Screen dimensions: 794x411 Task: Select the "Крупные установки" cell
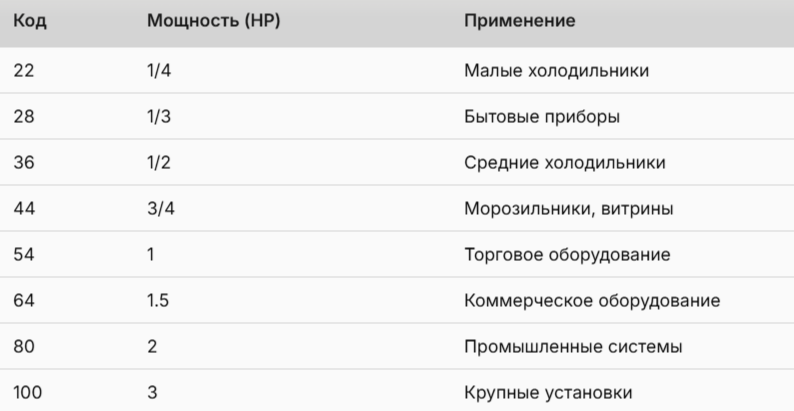(548, 392)
